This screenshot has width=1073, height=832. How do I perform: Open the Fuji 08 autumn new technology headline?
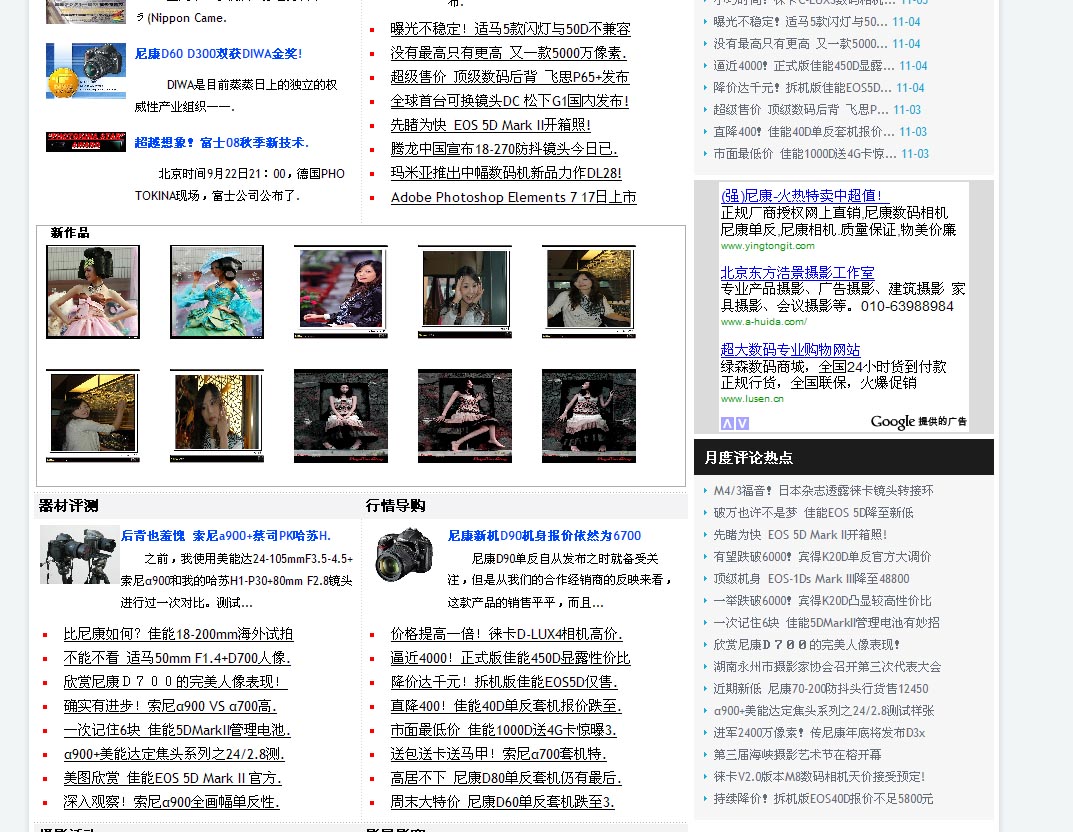pyautogui.click(x=222, y=142)
